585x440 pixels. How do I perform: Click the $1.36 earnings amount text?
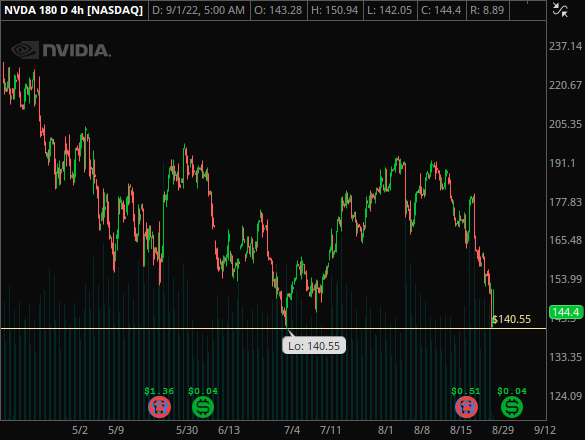point(159,391)
